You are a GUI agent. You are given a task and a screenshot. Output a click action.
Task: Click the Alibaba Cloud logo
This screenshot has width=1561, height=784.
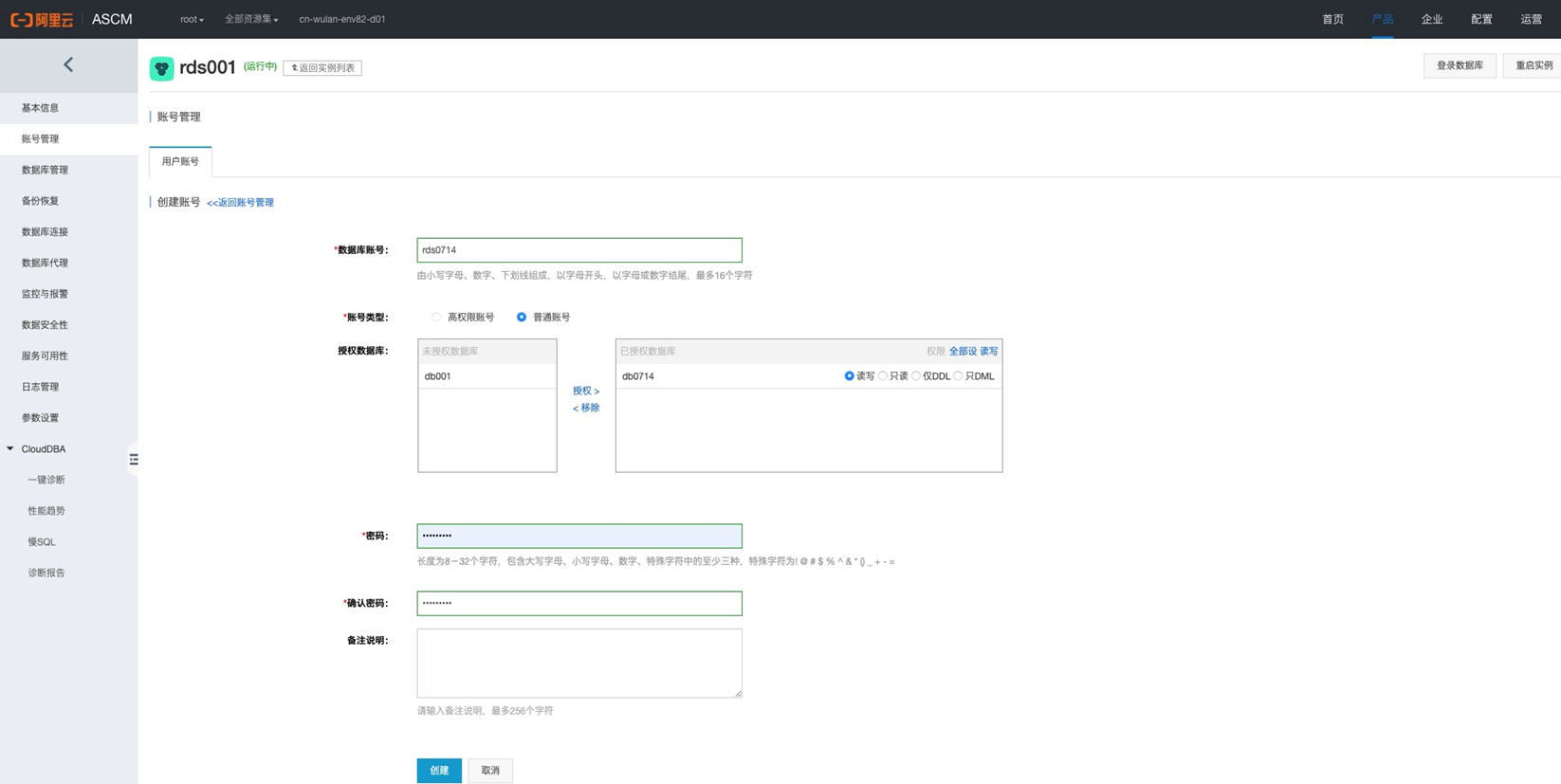[42, 19]
